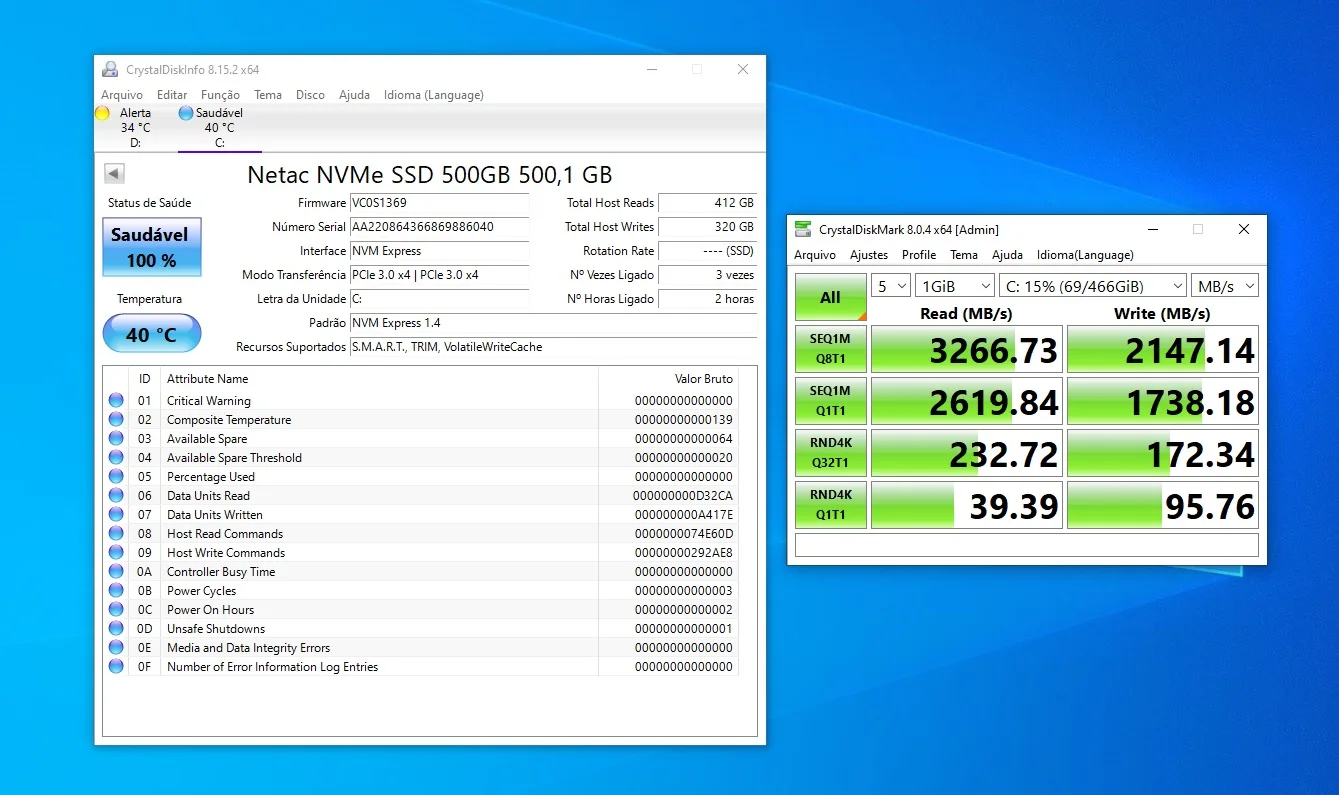Click the Modo Transferência field
This screenshot has width=1339, height=795.
click(440, 275)
